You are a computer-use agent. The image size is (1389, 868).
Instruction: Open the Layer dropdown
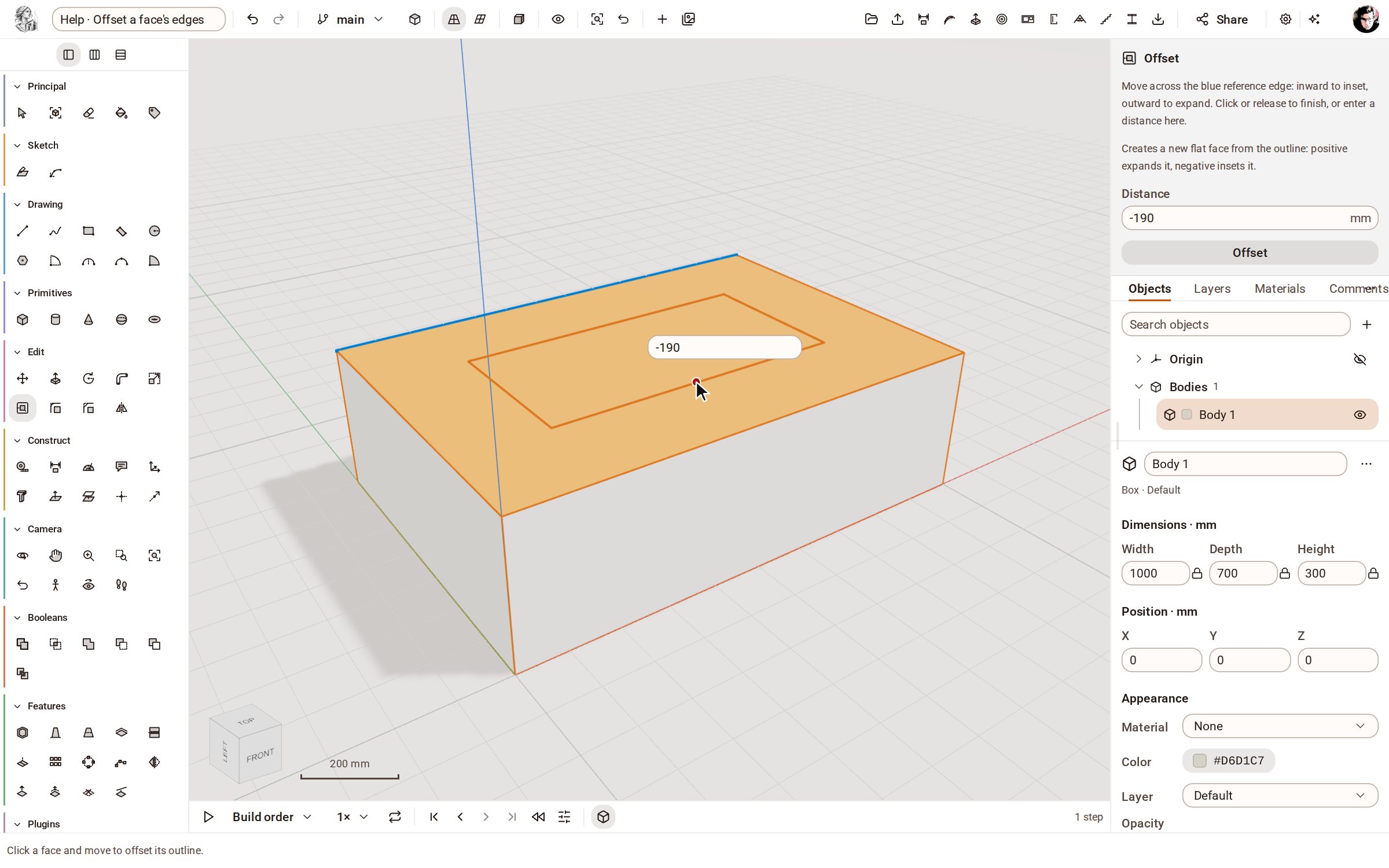tap(1280, 796)
